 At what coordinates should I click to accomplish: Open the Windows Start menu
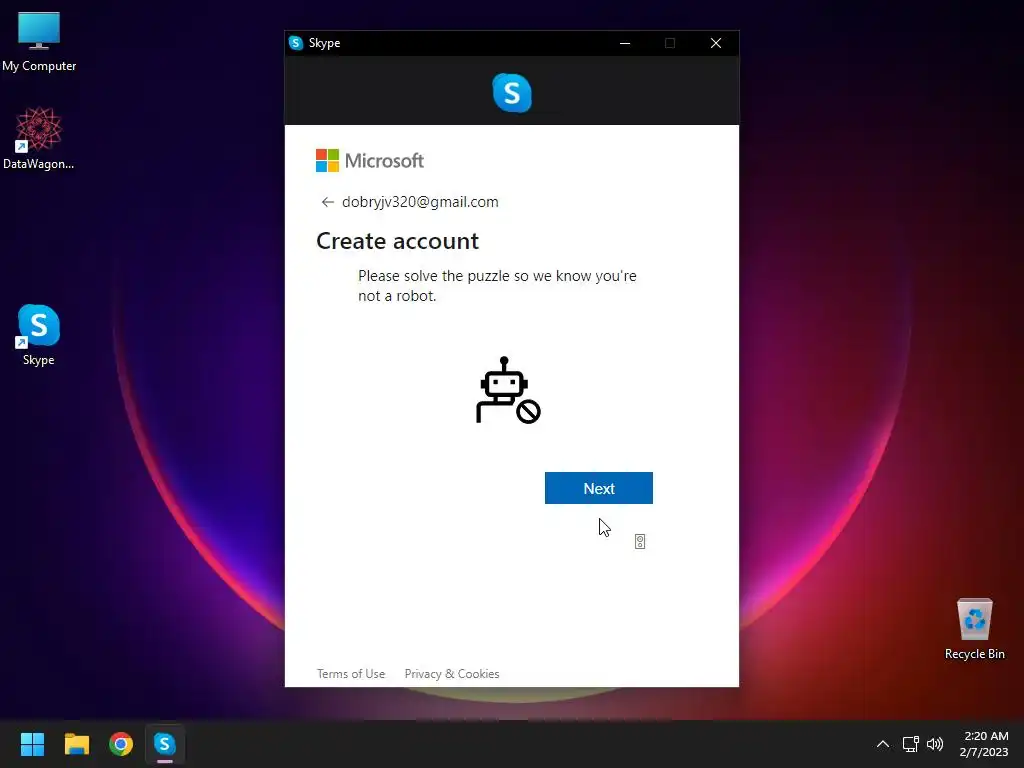click(32, 744)
